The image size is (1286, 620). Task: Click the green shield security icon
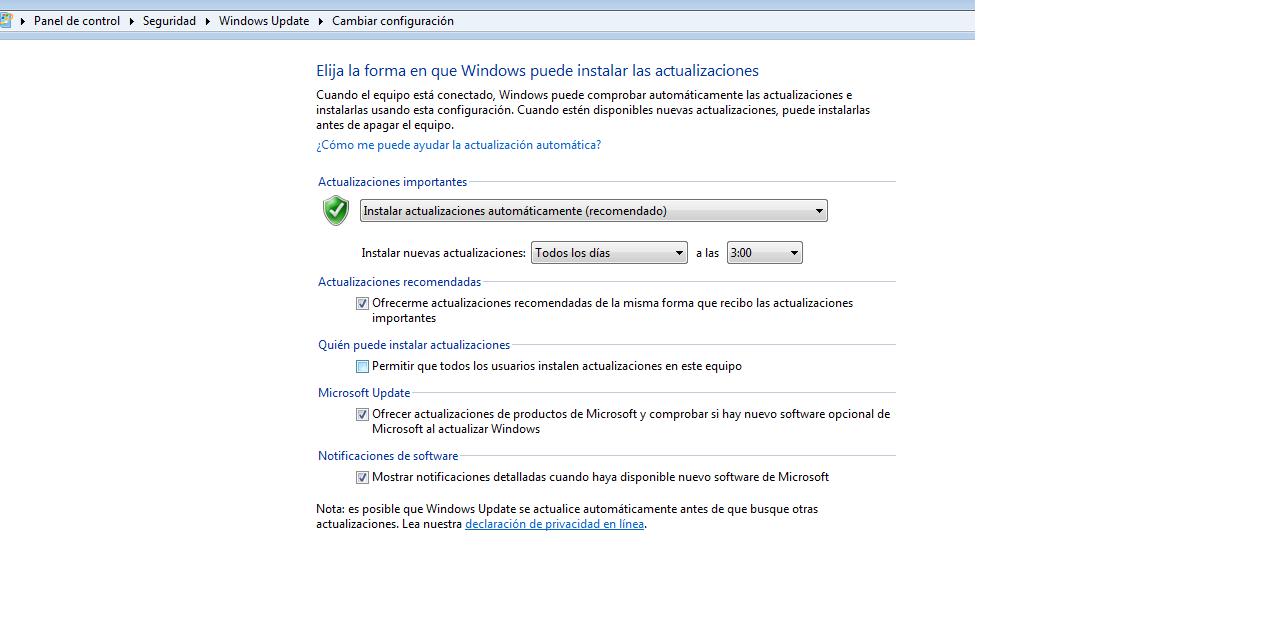(336, 211)
